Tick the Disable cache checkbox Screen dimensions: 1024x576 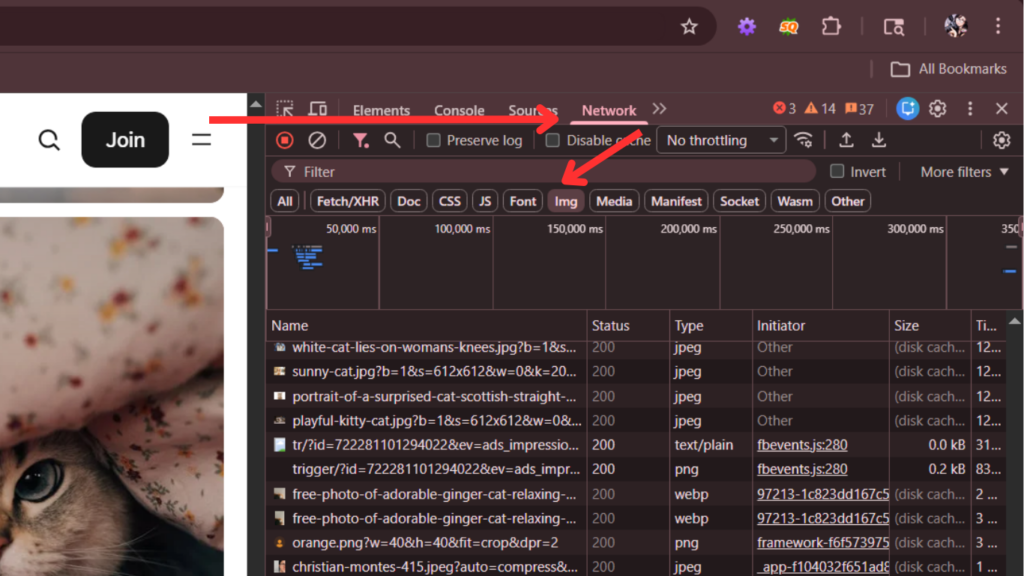(x=552, y=140)
